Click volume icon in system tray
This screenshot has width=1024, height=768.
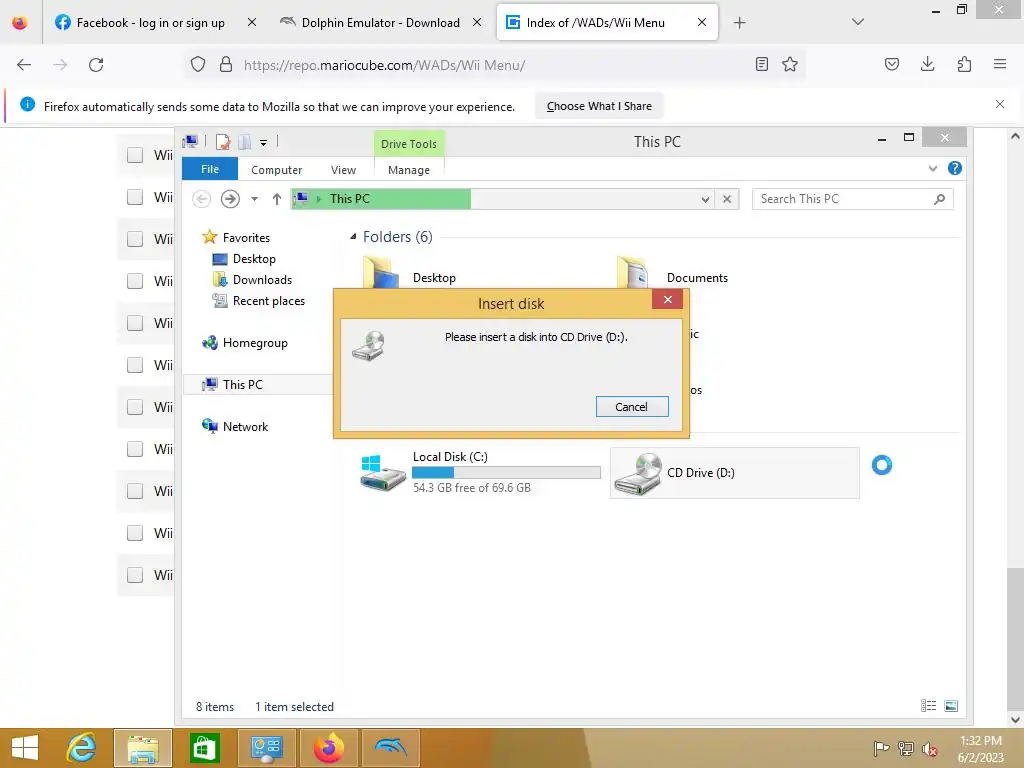929,748
